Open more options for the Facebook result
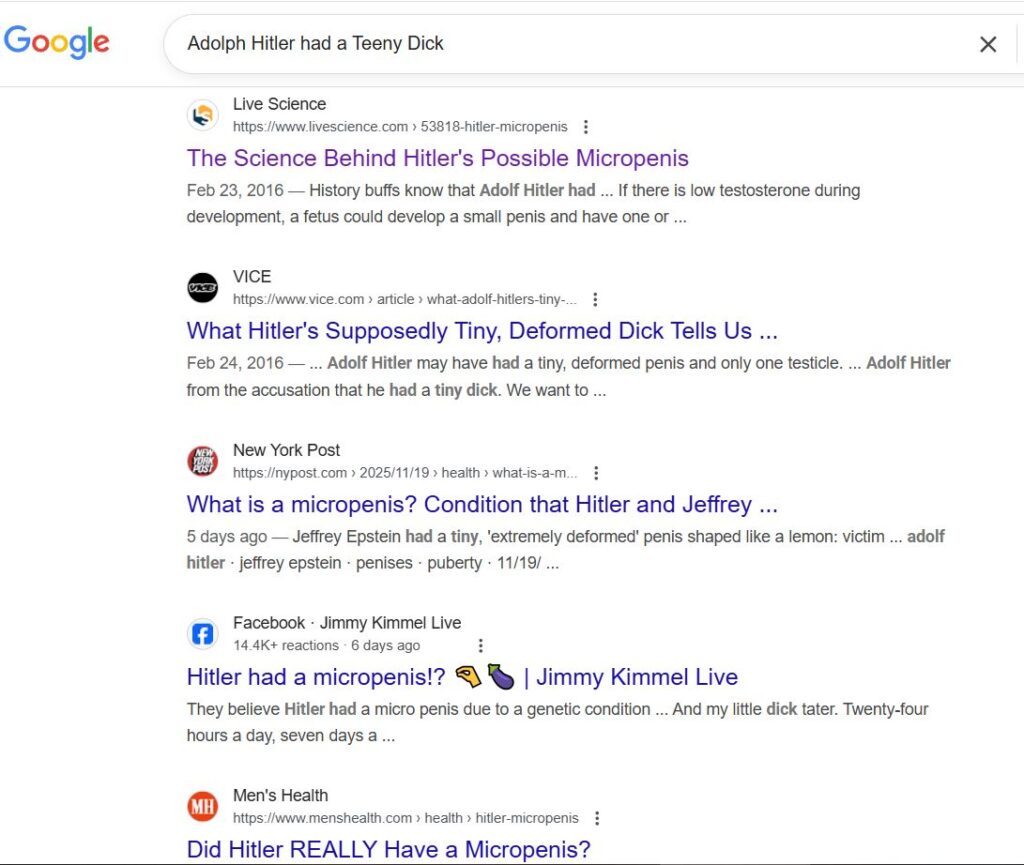 click(x=480, y=646)
